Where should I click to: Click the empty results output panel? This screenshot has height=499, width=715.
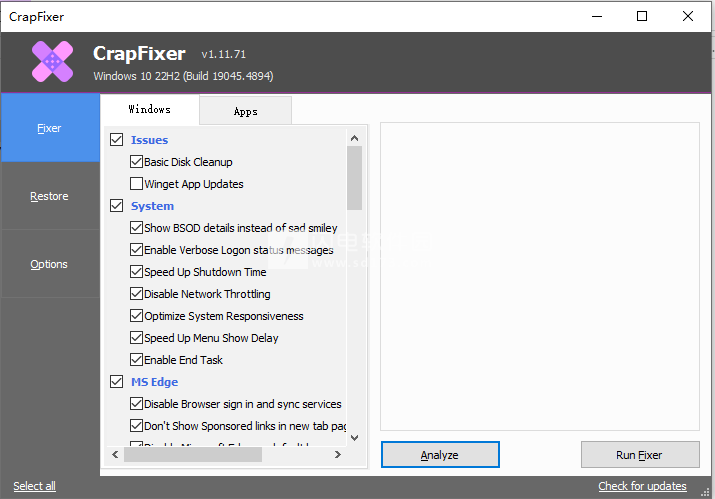(x=540, y=276)
